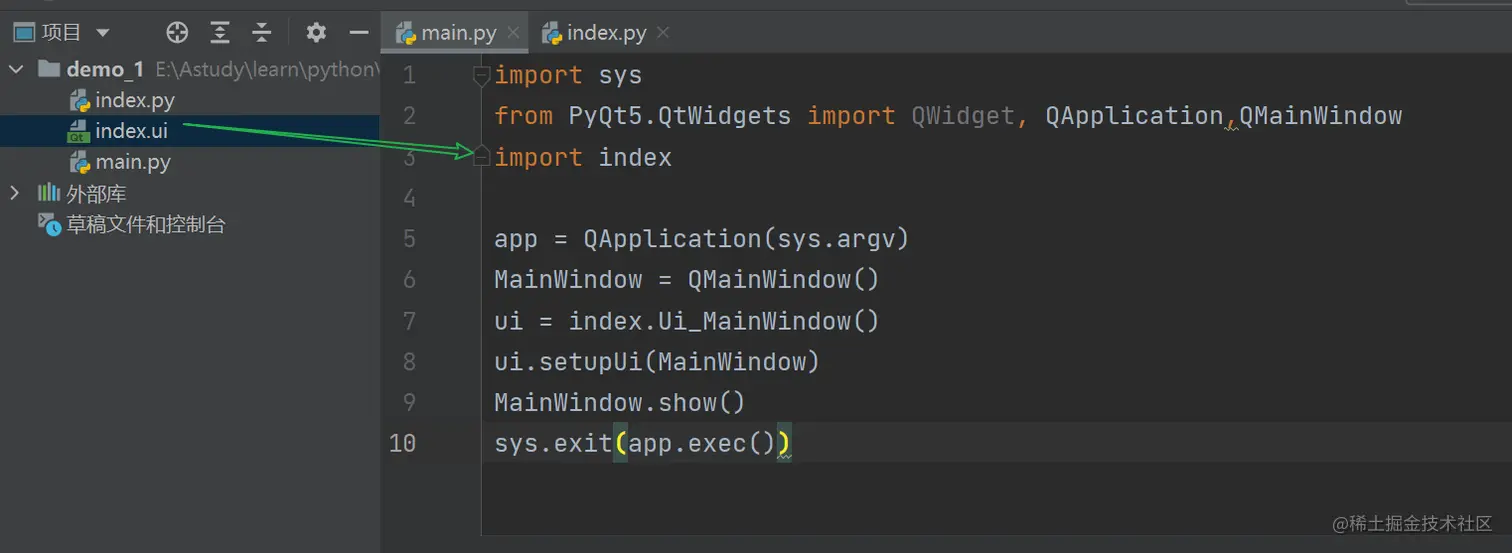Fold the import block at line 1
1512x553 pixels.
point(481,75)
